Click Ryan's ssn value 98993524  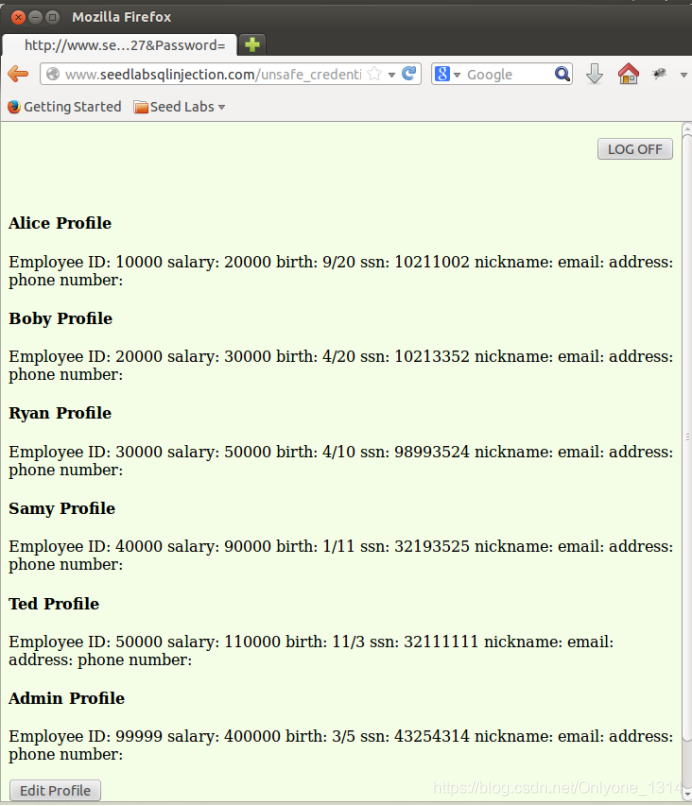click(x=432, y=451)
